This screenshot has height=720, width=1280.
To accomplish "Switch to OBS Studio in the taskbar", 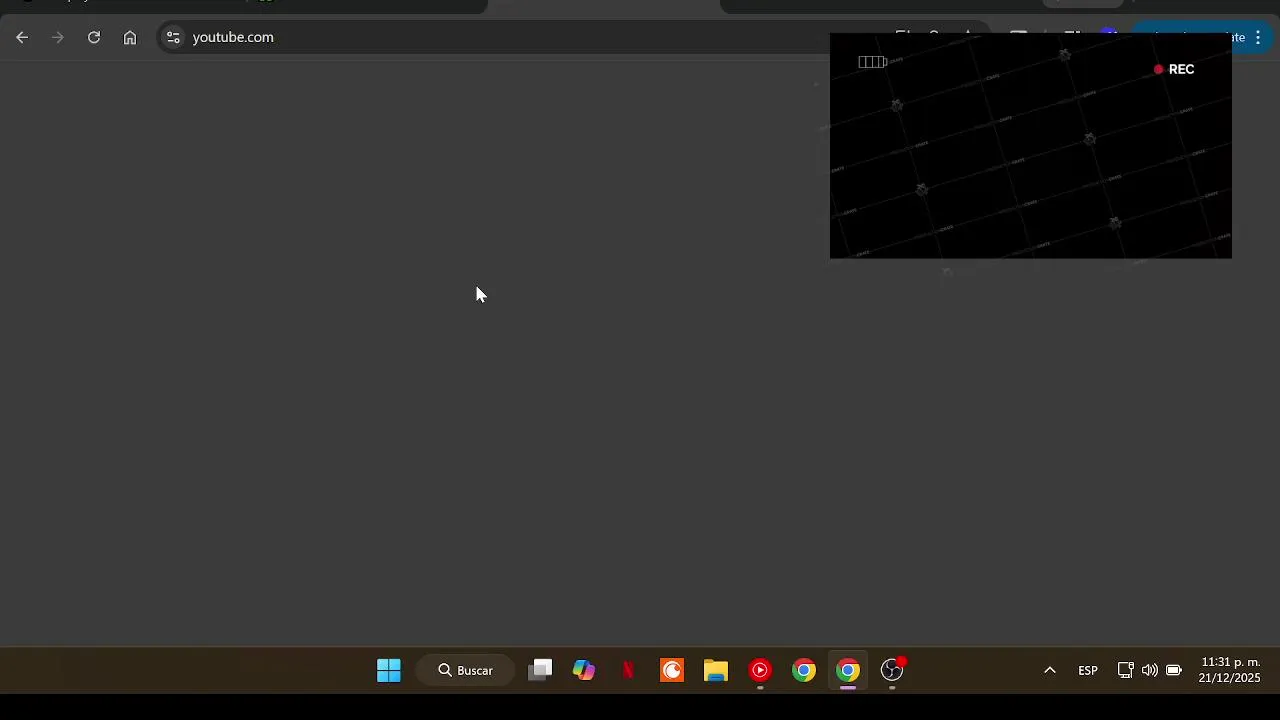I will [x=892, y=670].
